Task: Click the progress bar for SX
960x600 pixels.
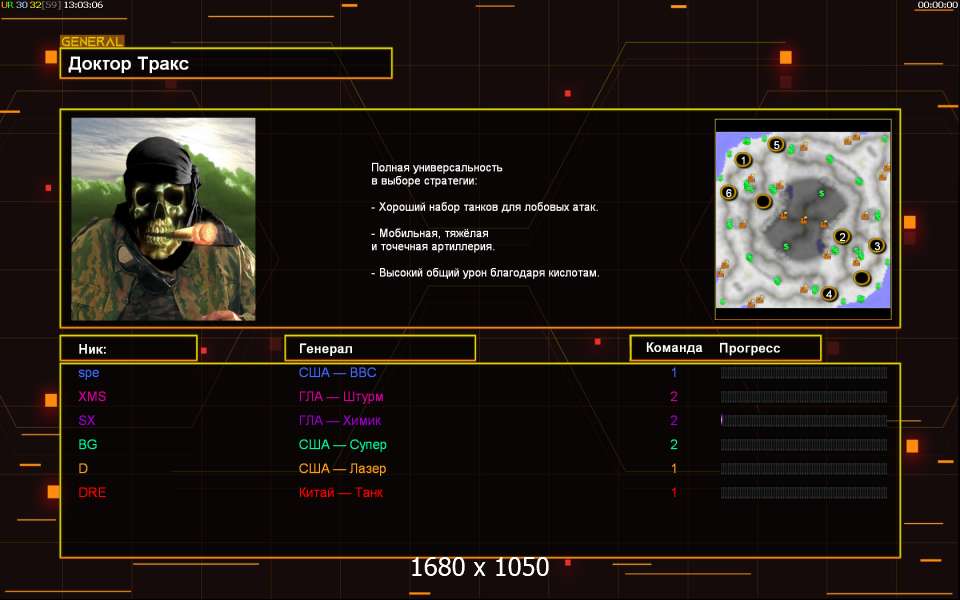Action: [x=804, y=421]
